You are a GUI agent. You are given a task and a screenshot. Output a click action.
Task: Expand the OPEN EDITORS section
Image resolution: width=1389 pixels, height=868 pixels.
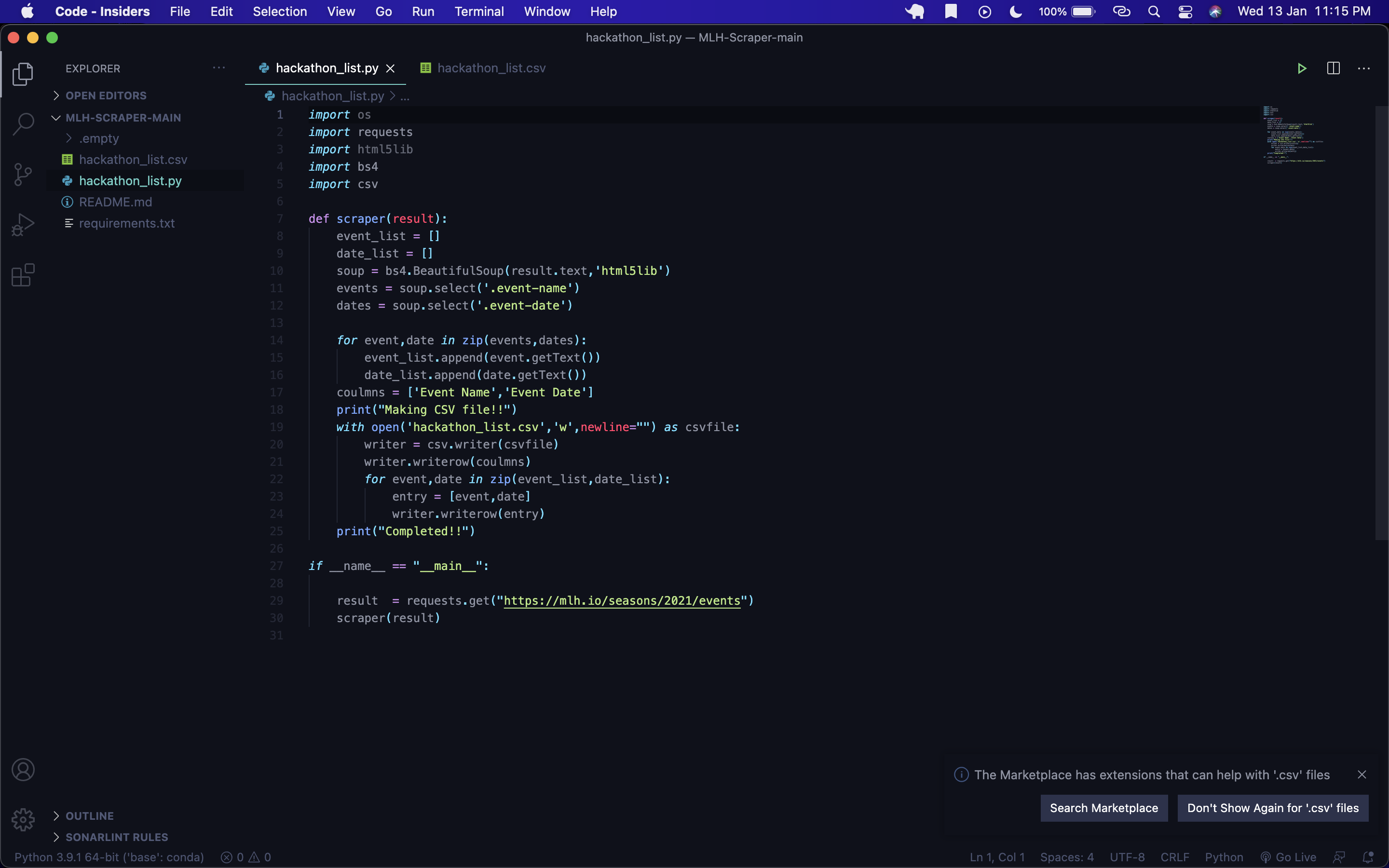coord(106,95)
